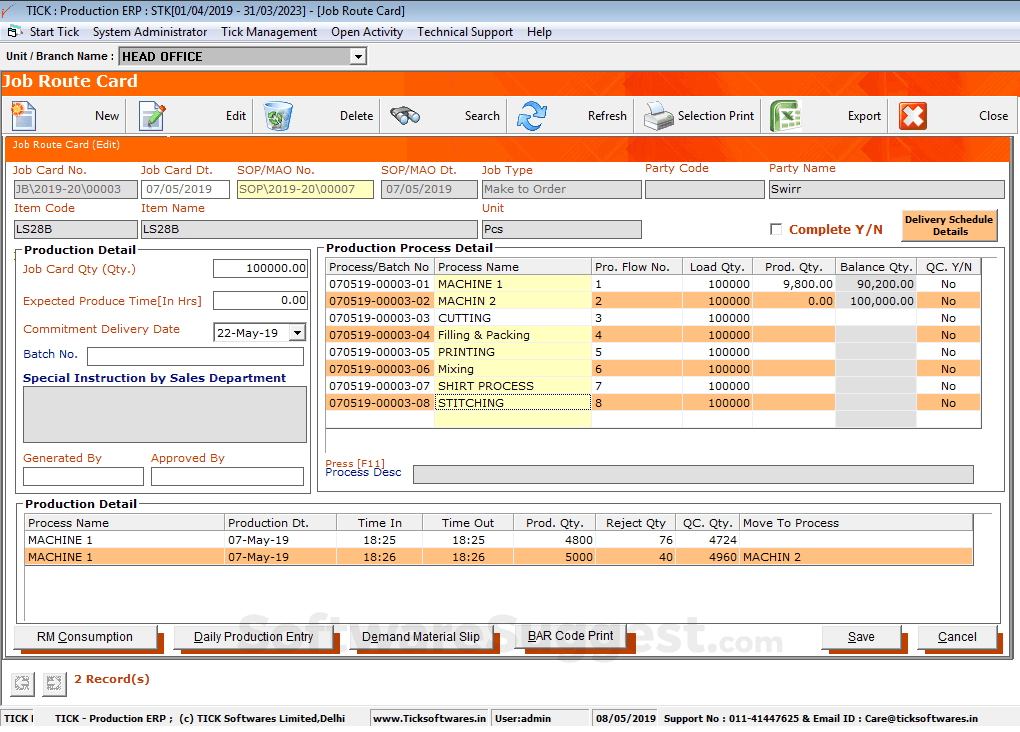
Task: Open the Commitment Delivery Date dropdown
Action: [297, 329]
